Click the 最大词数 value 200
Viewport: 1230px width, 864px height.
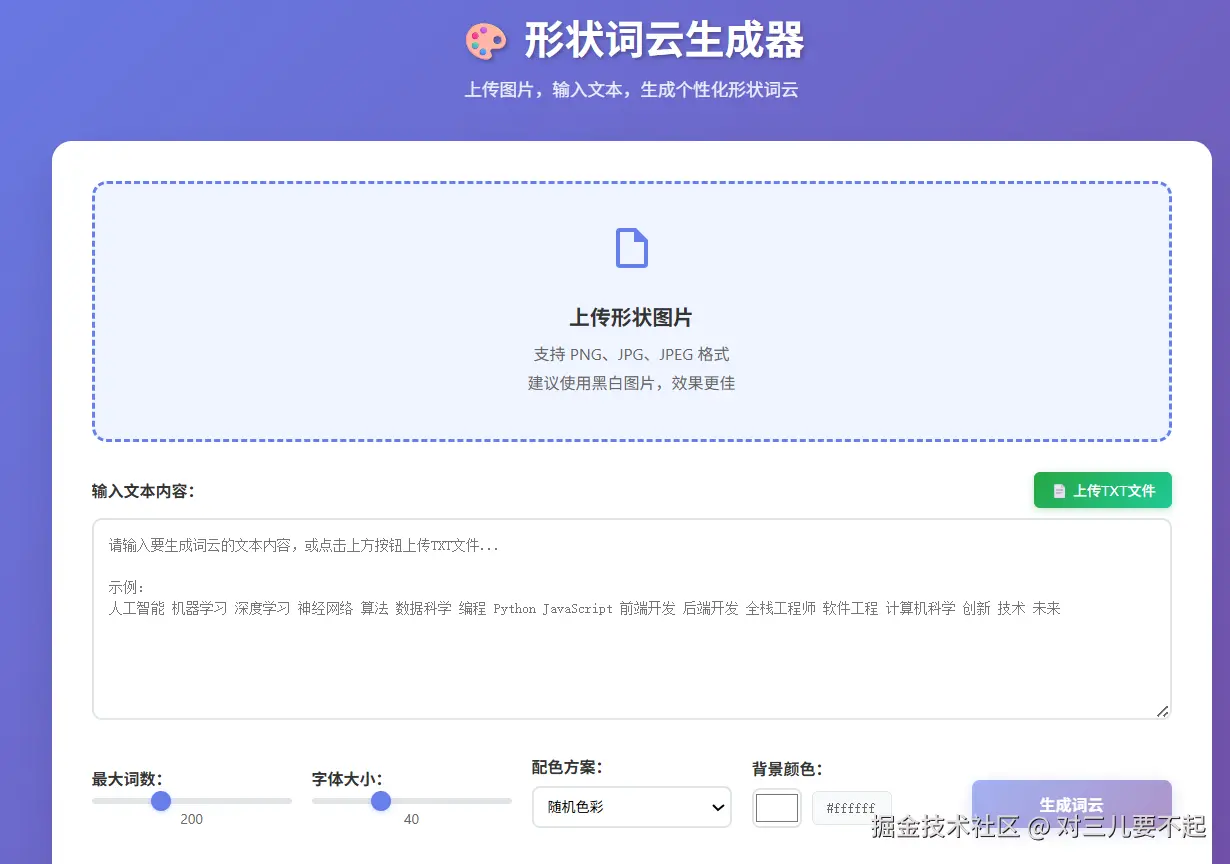(191, 819)
